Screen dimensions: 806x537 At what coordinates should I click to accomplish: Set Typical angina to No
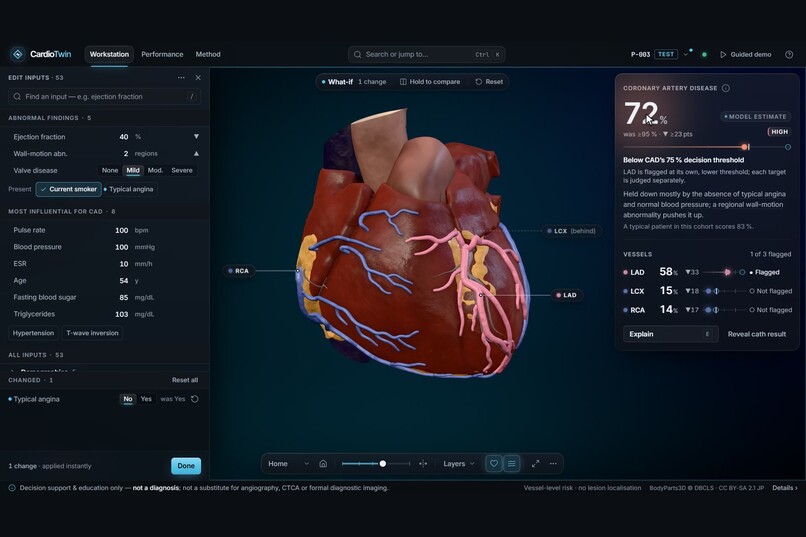click(x=127, y=399)
